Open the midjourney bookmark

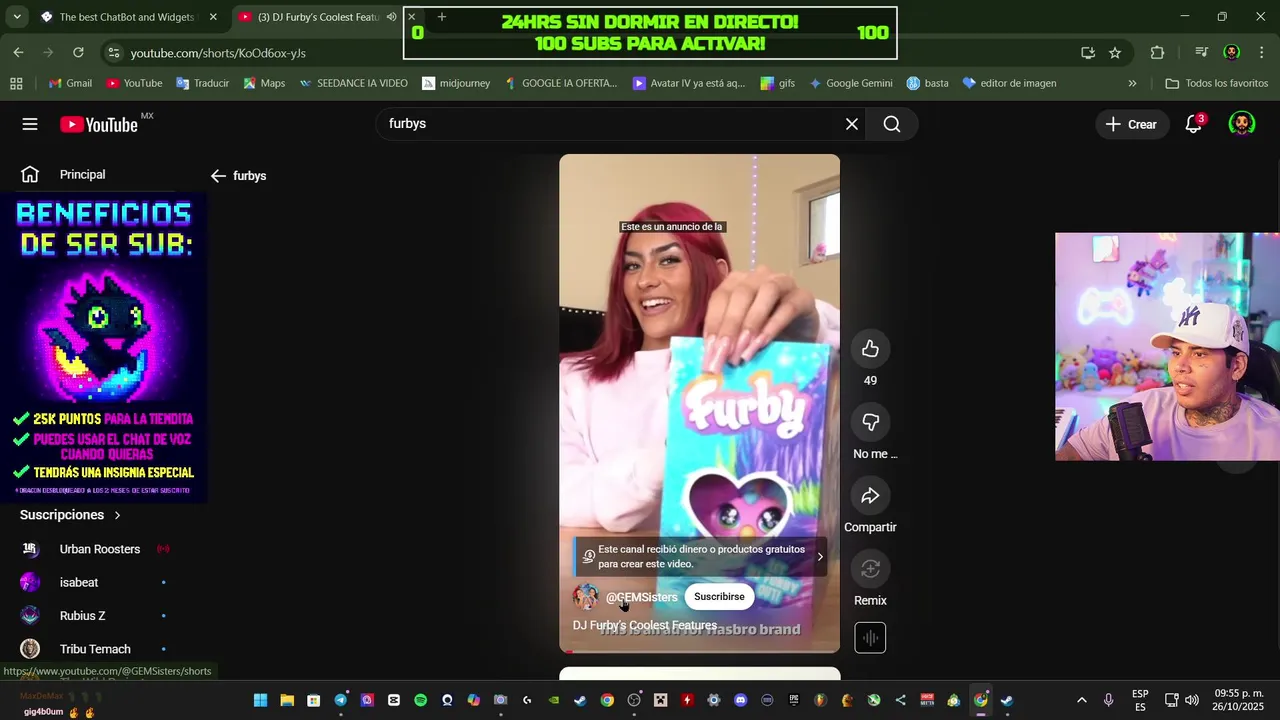click(x=456, y=84)
